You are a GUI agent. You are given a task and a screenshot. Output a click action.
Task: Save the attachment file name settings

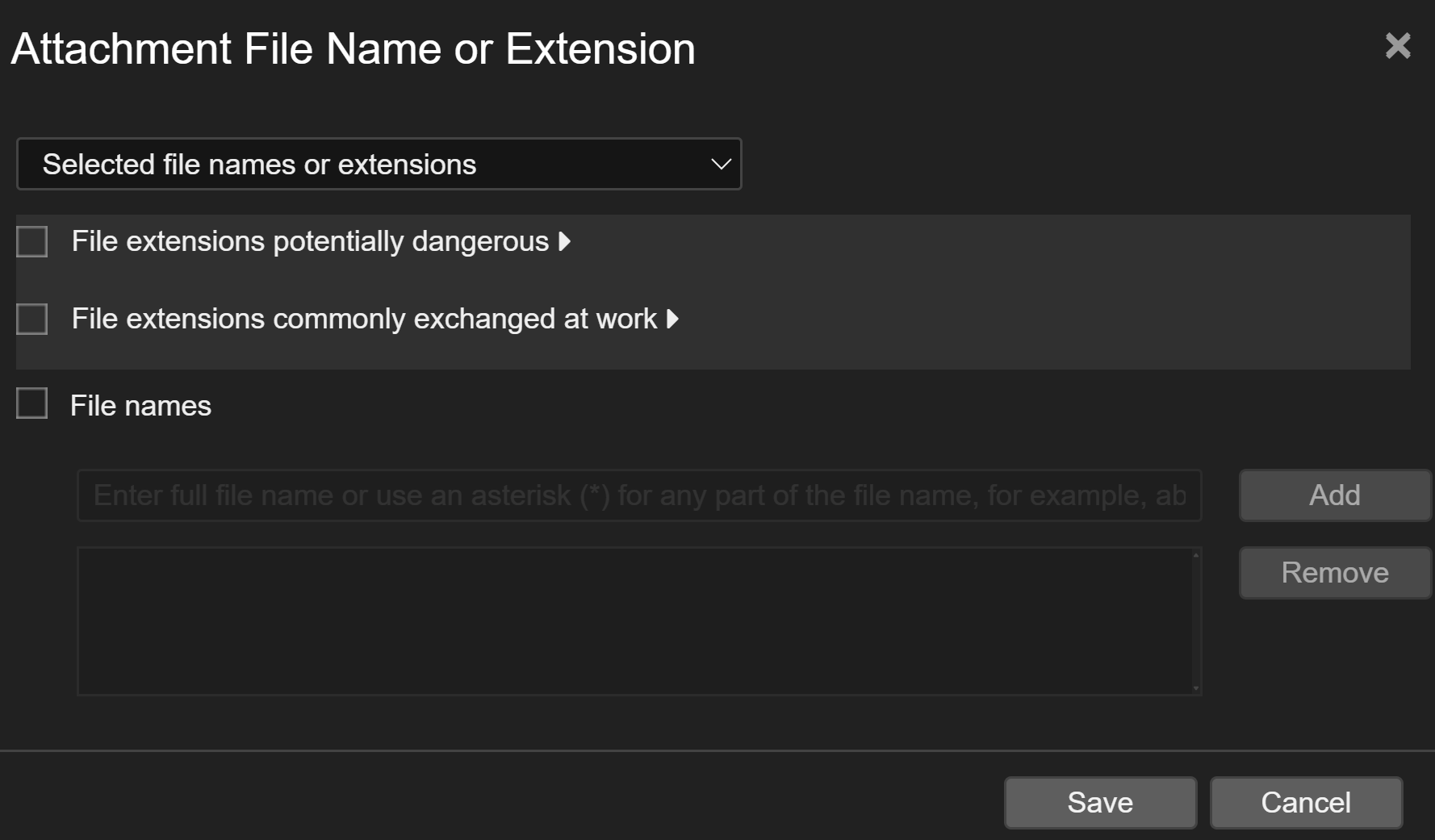(x=1099, y=802)
